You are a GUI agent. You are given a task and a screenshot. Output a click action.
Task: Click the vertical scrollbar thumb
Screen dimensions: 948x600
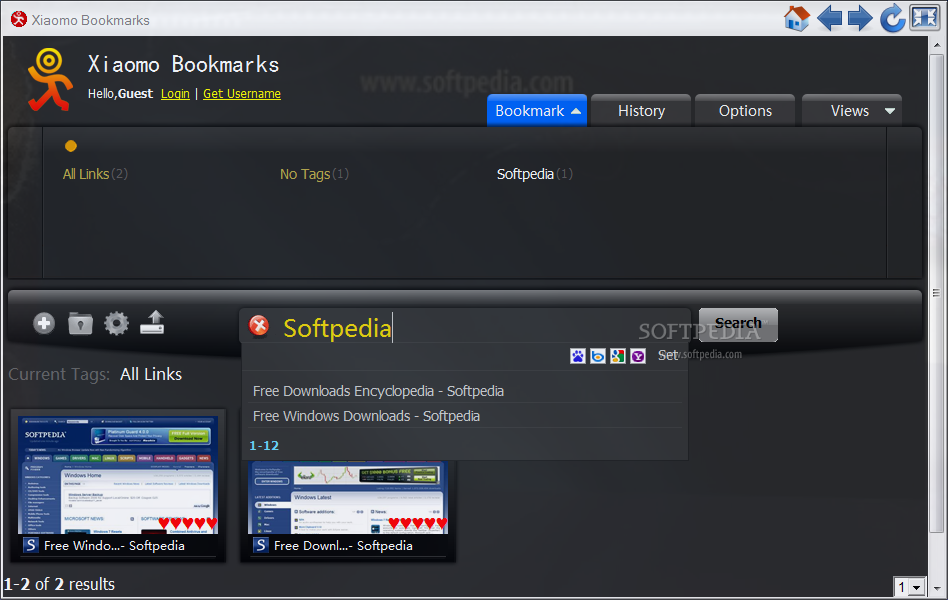[x=937, y=293]
